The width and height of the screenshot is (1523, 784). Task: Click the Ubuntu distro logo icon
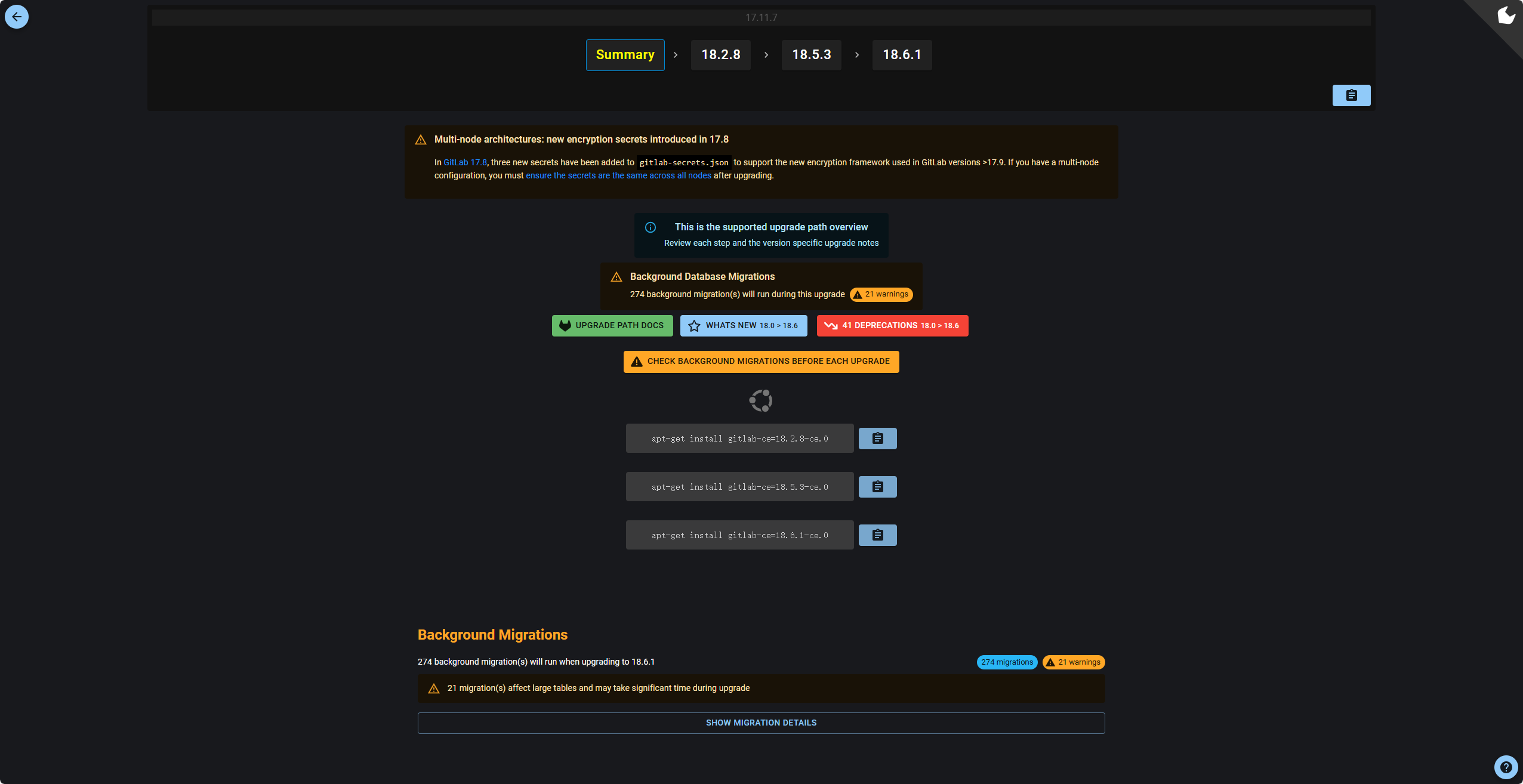[x=761, y=400]
